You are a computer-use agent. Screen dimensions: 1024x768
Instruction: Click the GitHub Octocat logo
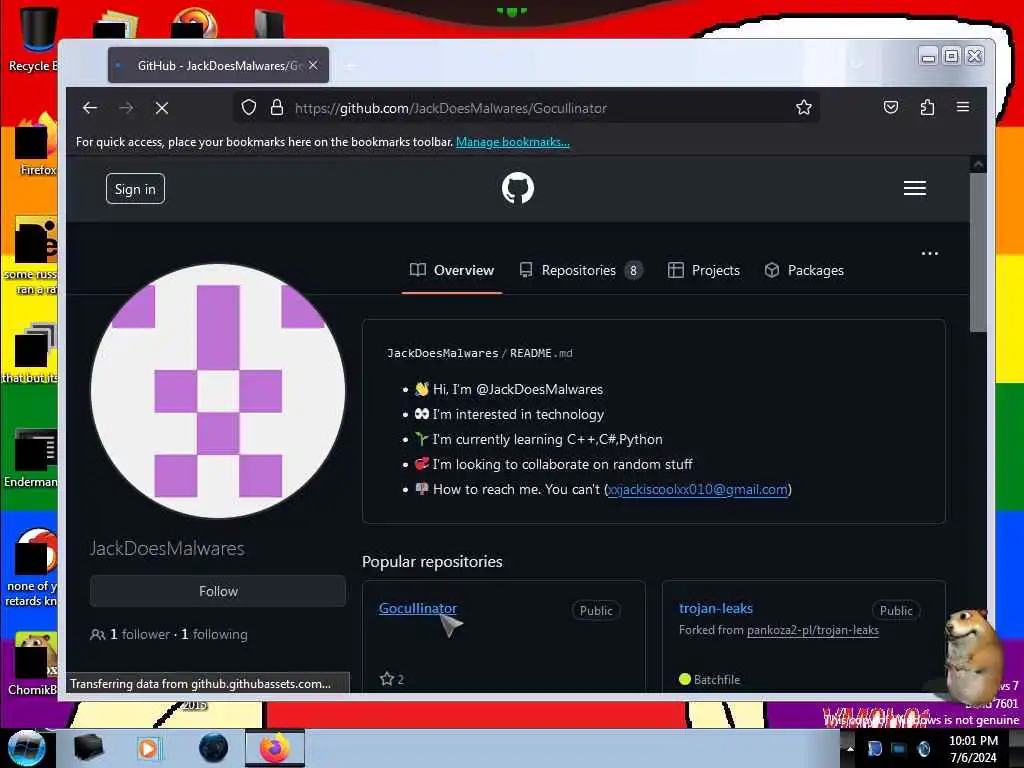coord(518,188)
